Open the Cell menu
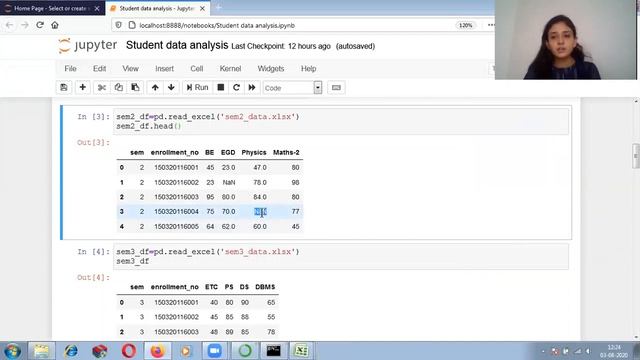This screenshot has height=360, width=640. click(197, 69)
